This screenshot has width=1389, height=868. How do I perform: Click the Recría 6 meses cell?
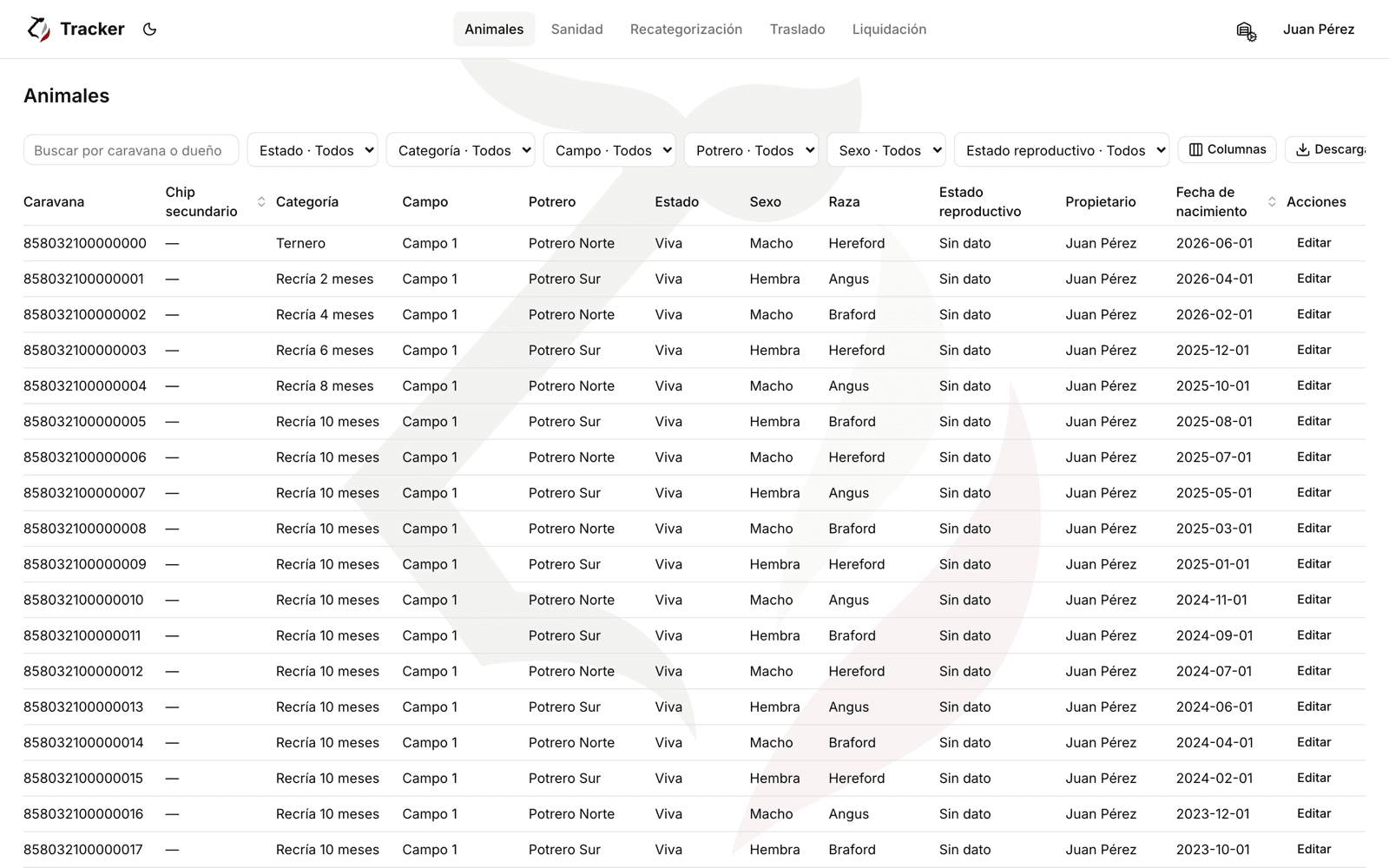point(325,350)
